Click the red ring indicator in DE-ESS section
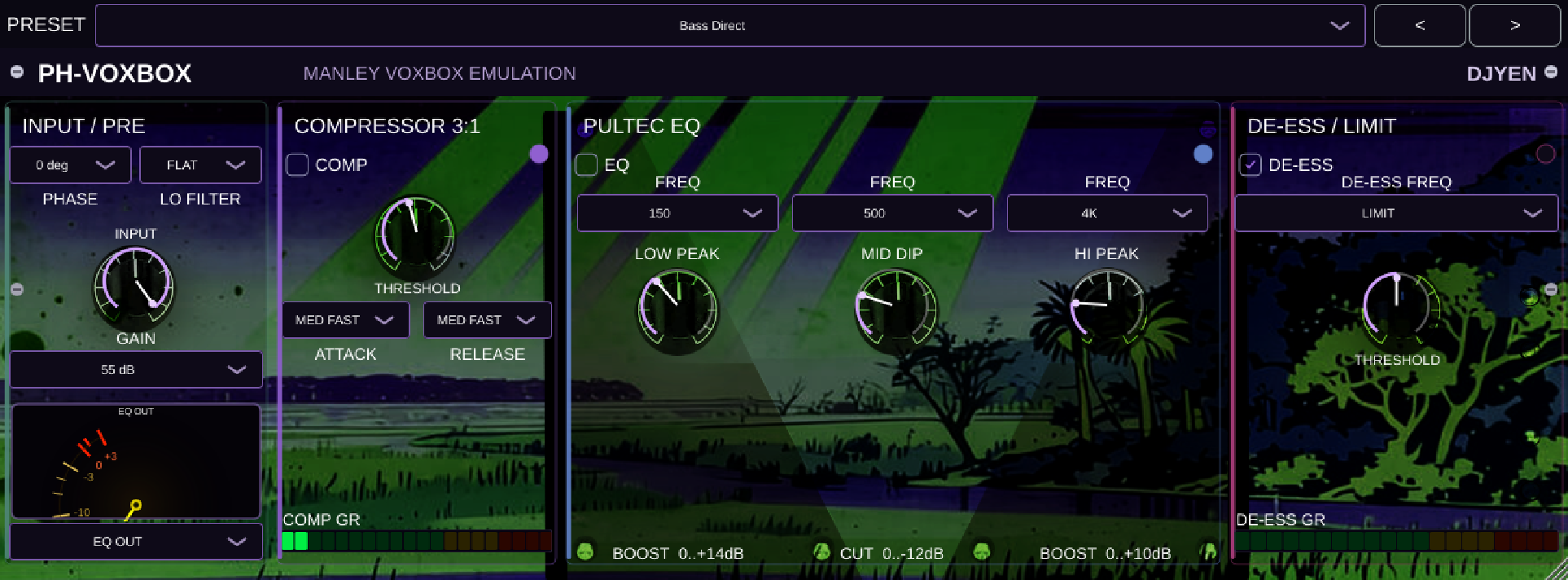 pyautogui.click(x=1545, y=154)
